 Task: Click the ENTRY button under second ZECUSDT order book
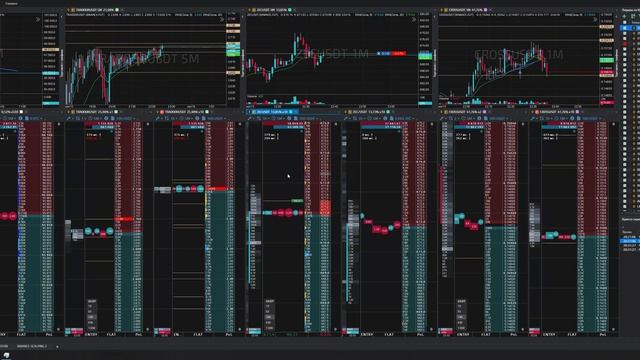click(367, 334)
